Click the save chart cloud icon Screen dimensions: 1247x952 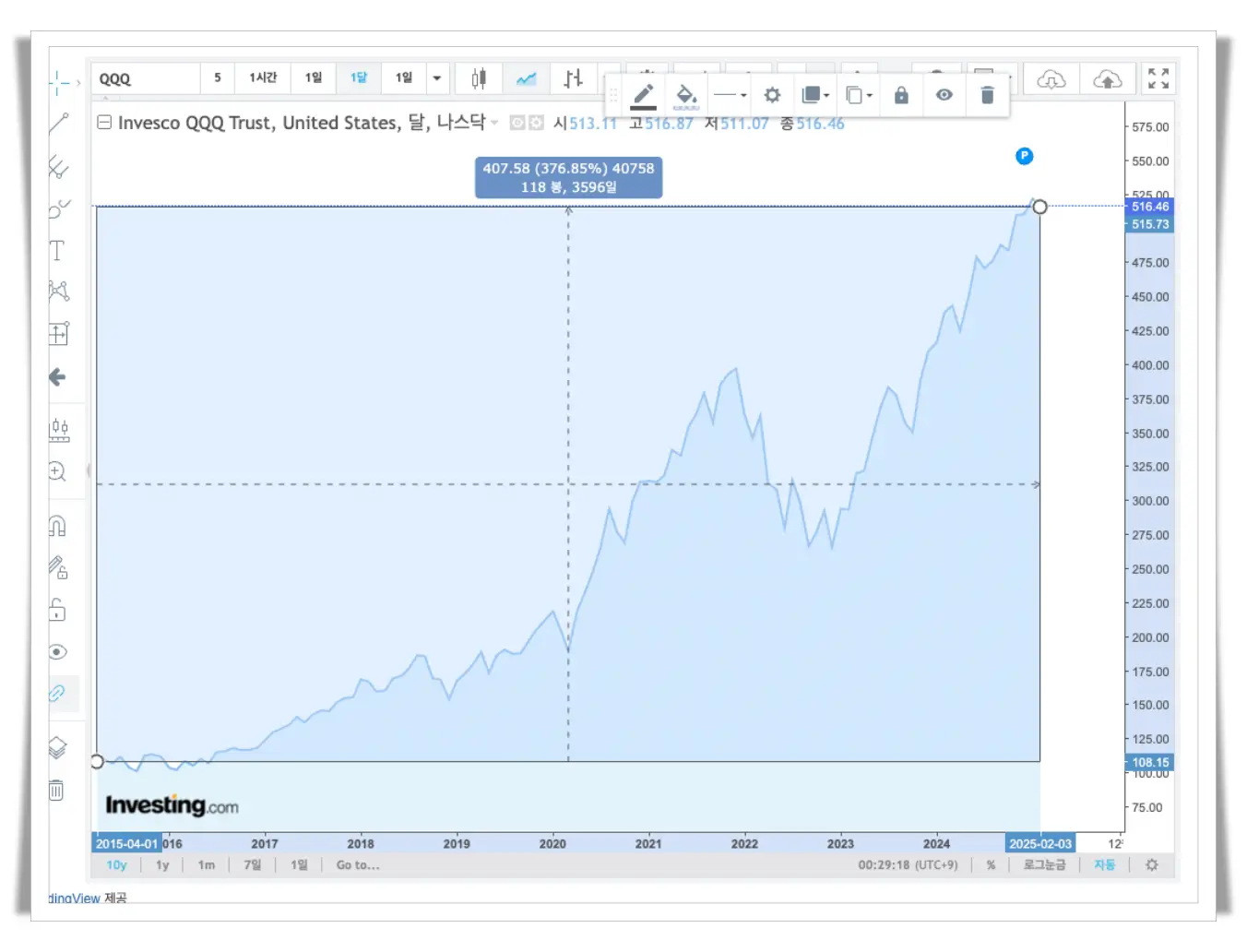click(1107, 79)
